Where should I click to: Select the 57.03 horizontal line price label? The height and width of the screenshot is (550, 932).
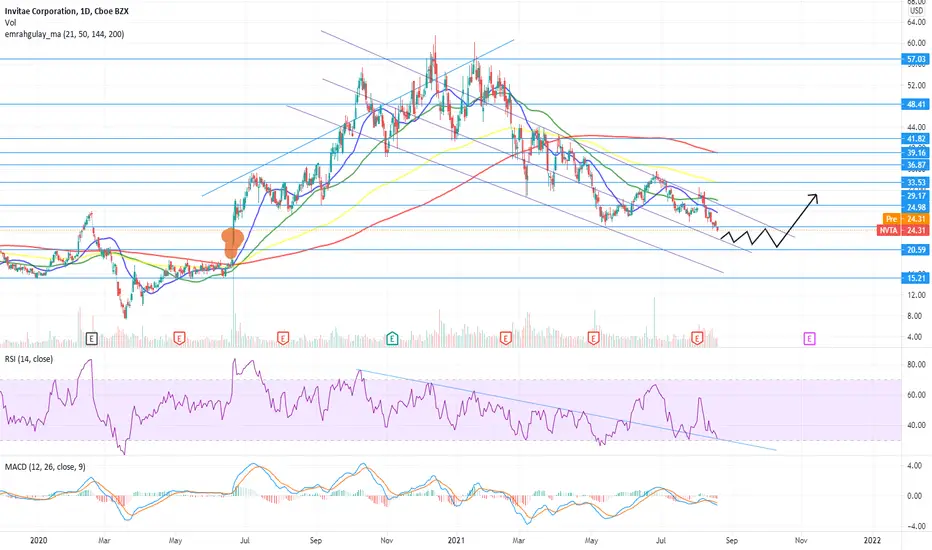pyautogui.click(x=916, y=59)
